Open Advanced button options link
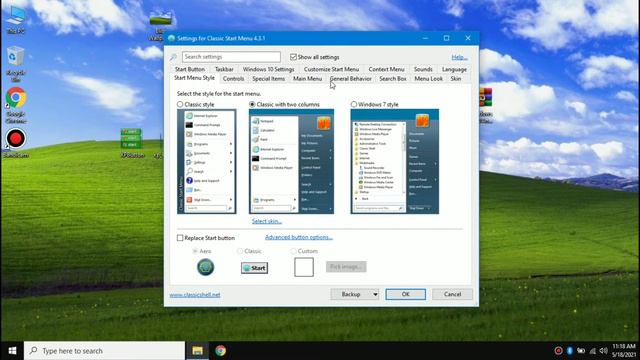The image size is (640, 360). tap(299, 237)
